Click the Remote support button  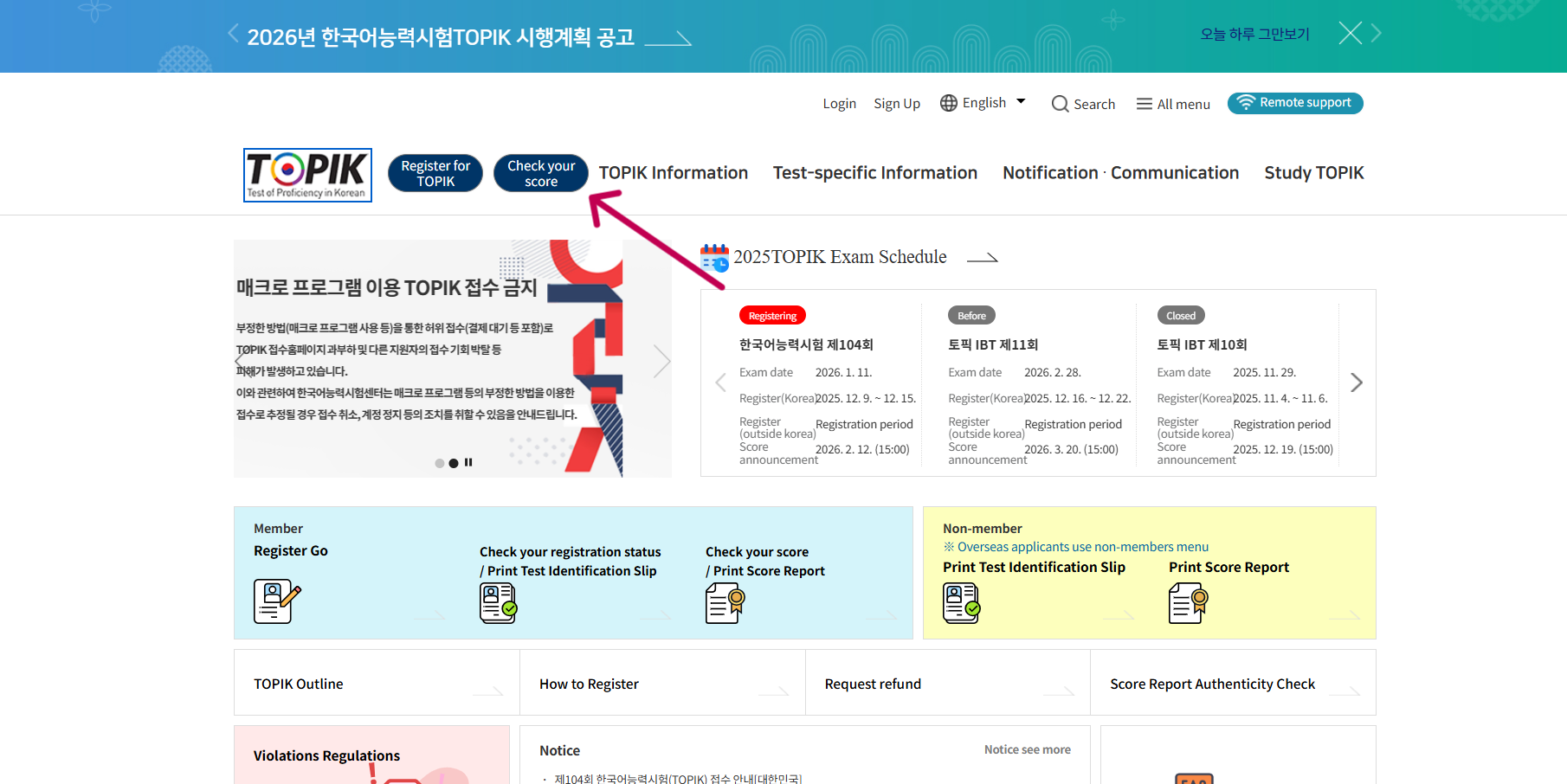pyautogui.click(x=1295, y=103)
